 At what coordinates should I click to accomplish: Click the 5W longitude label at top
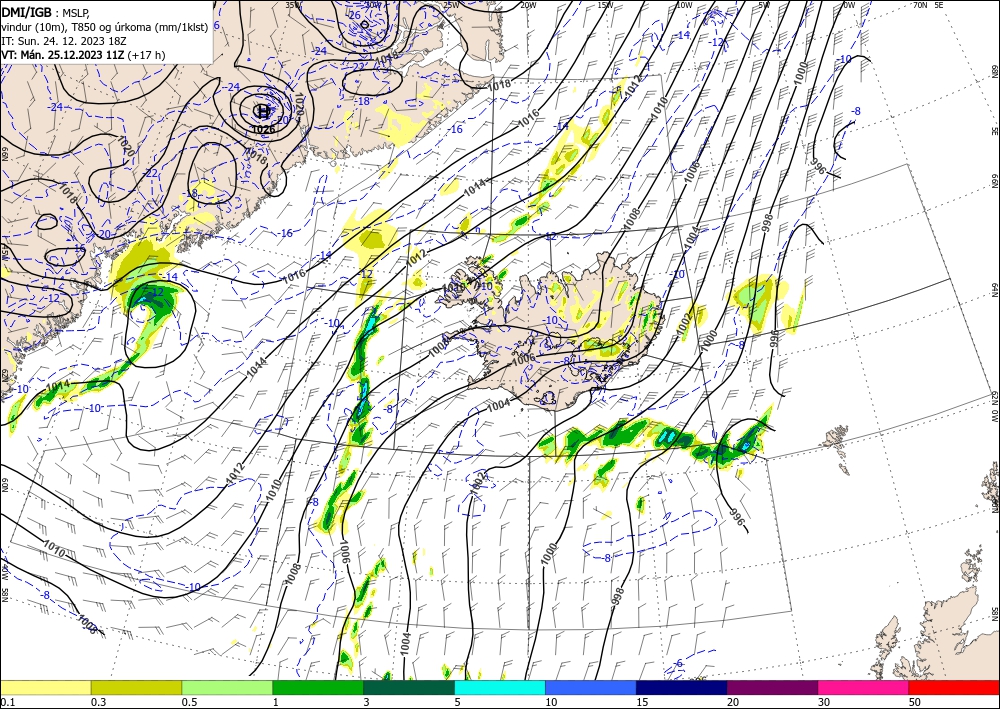tap(765, 5)
